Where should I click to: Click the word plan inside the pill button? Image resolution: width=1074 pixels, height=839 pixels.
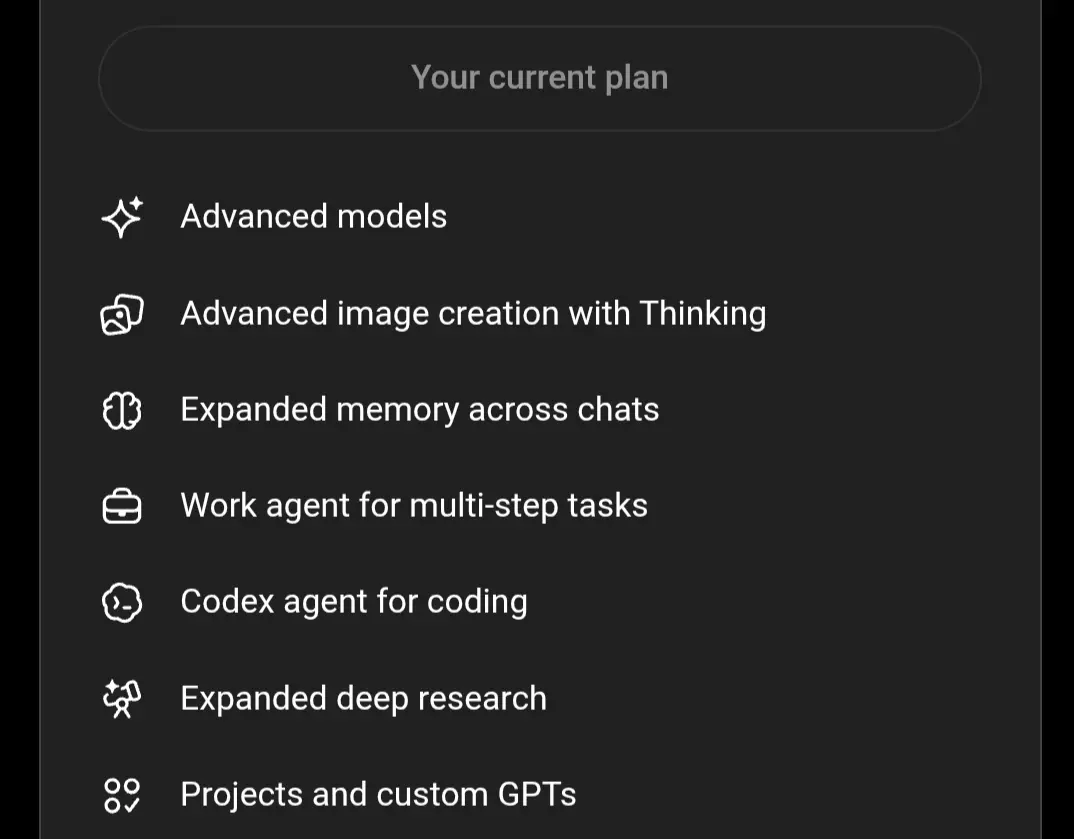click(637, 78)
